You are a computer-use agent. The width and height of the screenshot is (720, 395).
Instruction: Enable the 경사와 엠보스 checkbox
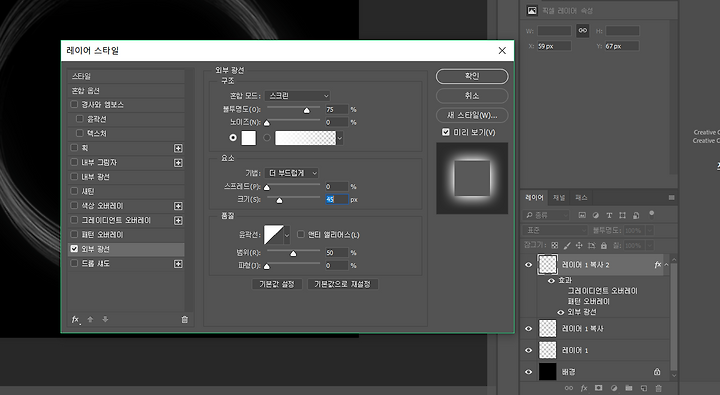[x=74, y=104]
